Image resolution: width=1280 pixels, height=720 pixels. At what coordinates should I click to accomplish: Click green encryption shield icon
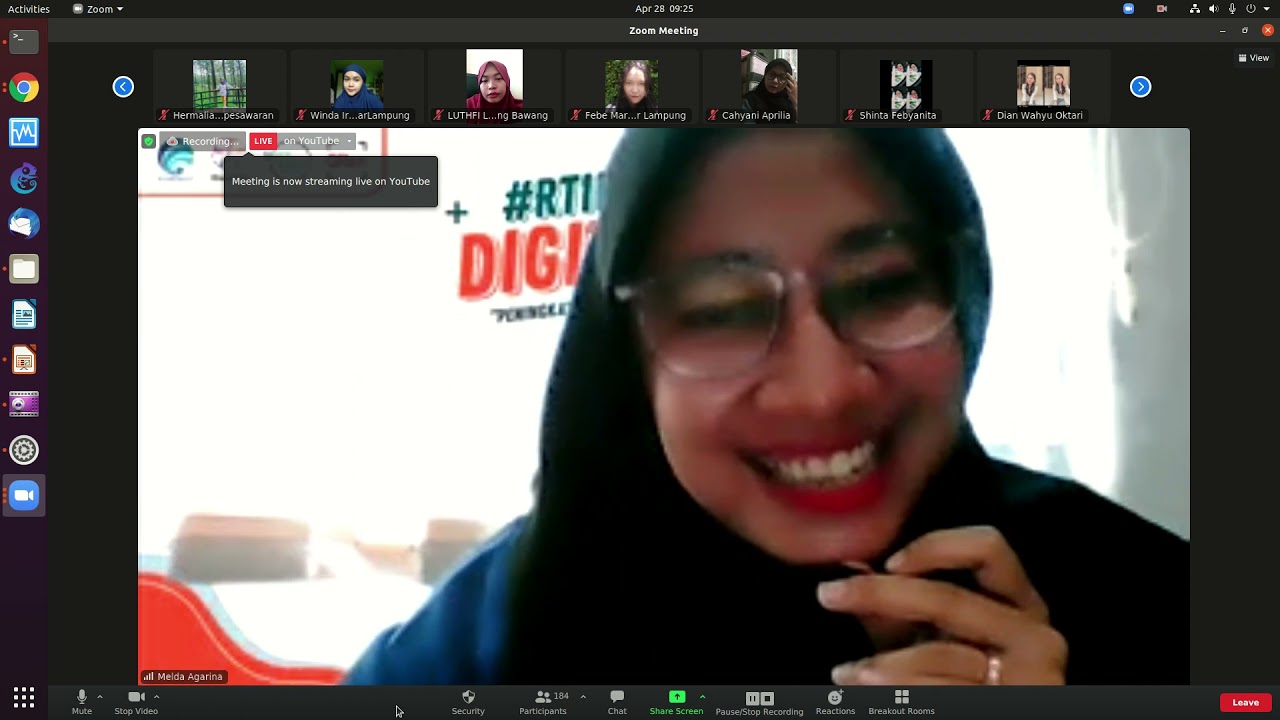[x=149, y=141]
